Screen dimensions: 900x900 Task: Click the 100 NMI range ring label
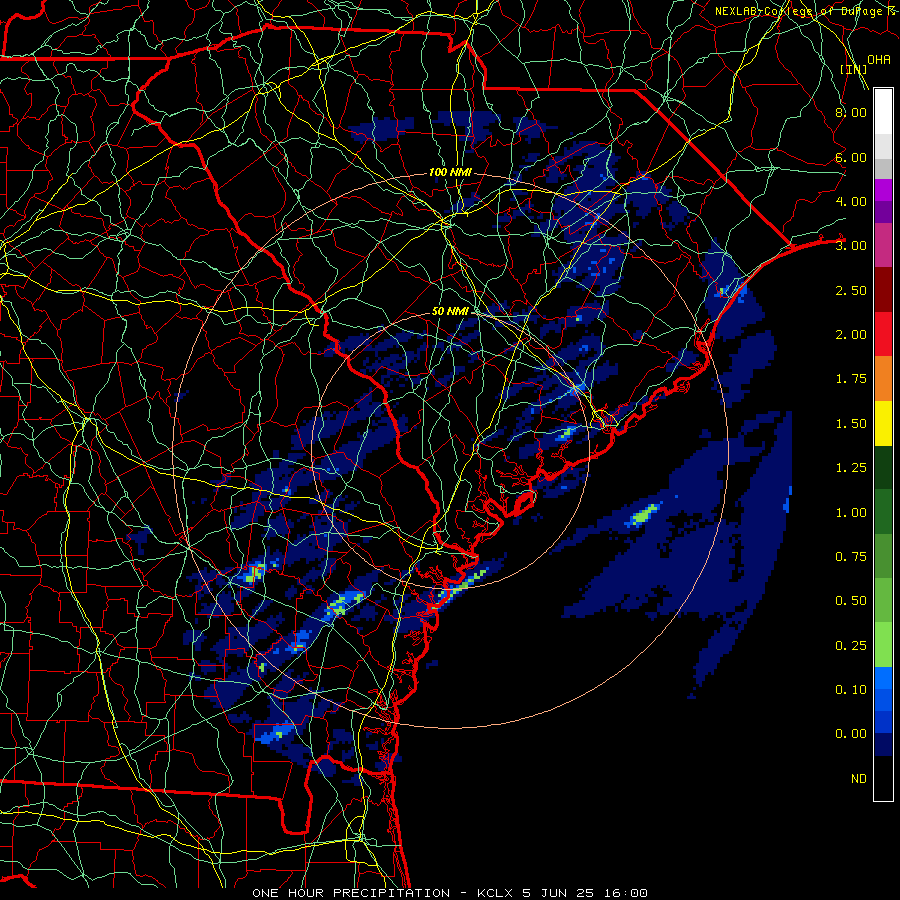click(x=451, y=172)
